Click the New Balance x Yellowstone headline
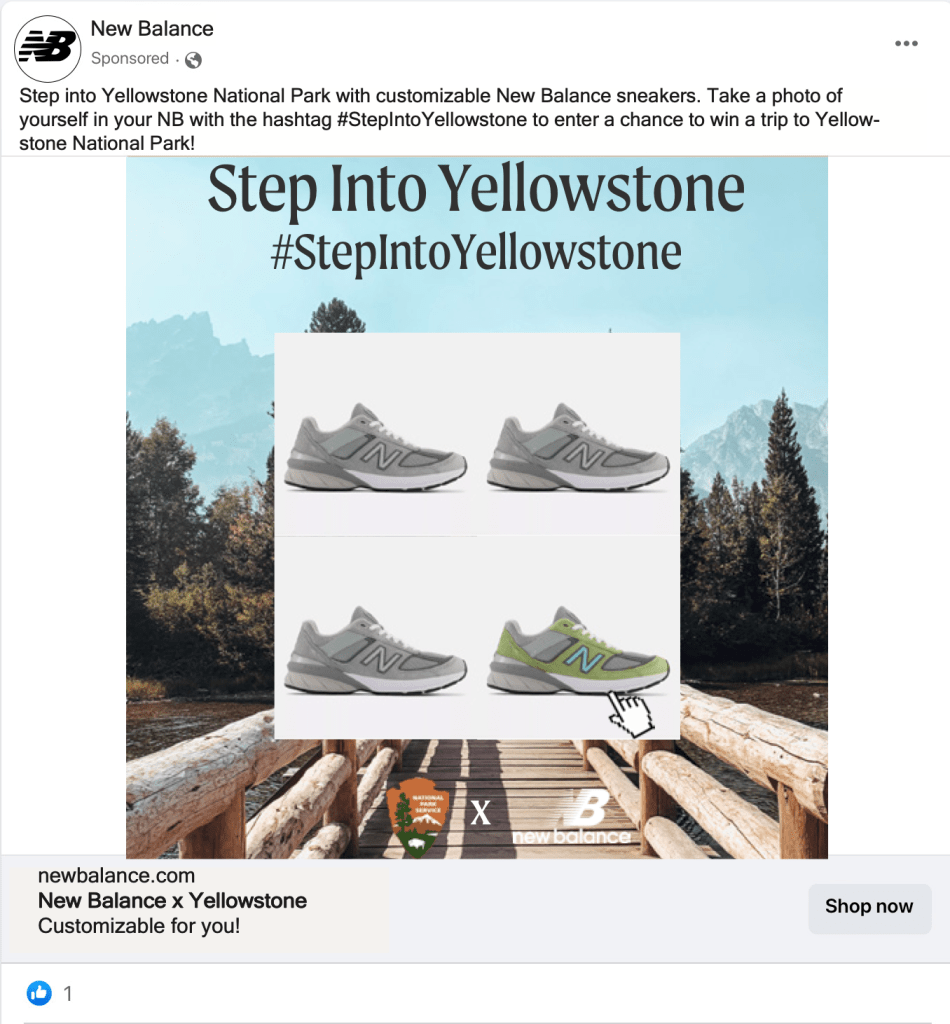Viewport: 950px width, 1024px height. (x=172, y=900)
